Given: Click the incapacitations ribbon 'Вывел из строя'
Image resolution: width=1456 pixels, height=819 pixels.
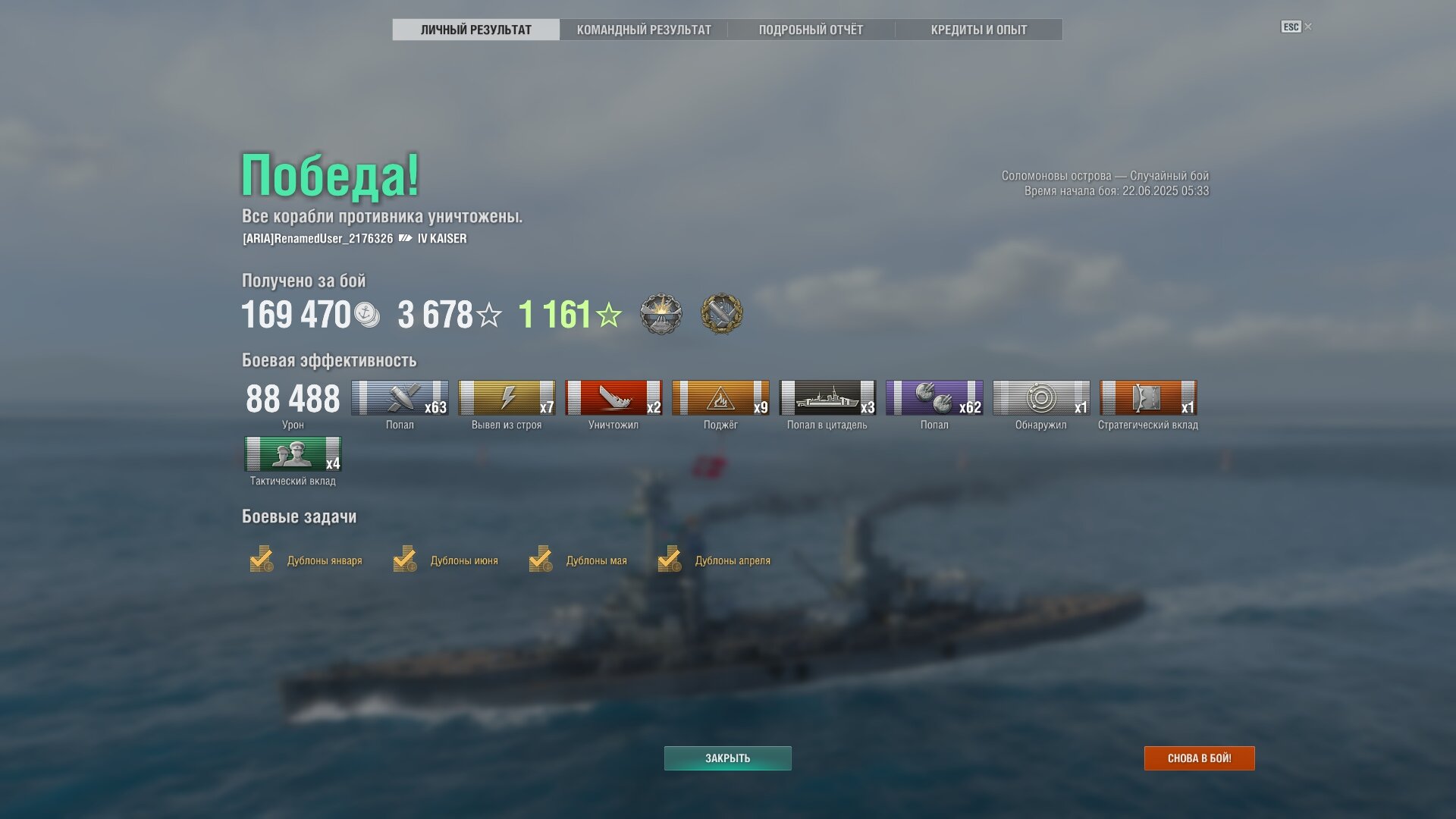Looking at the screenshot, I should coord(507,398).
